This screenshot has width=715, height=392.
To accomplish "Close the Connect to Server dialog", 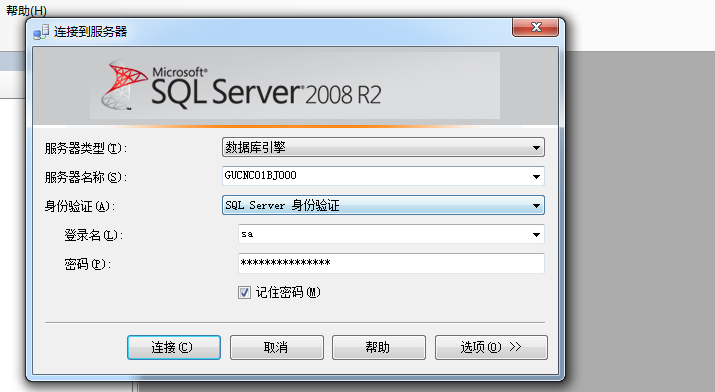I will click(x=535, y=27).
